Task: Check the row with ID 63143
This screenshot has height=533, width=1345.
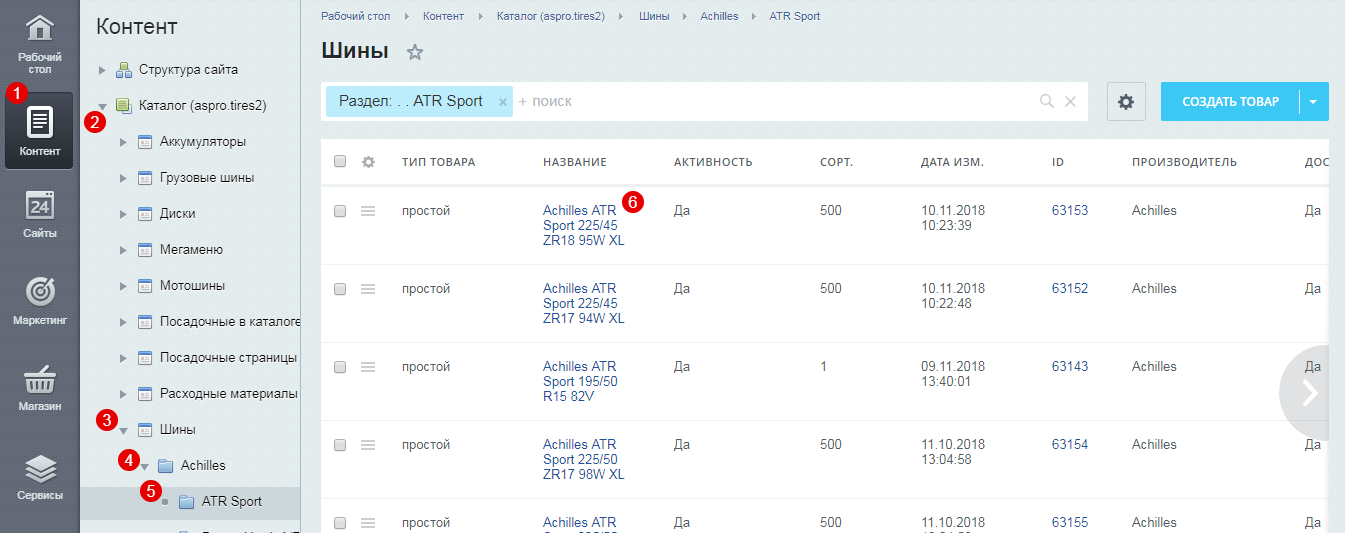Action: tap(340, 367)
